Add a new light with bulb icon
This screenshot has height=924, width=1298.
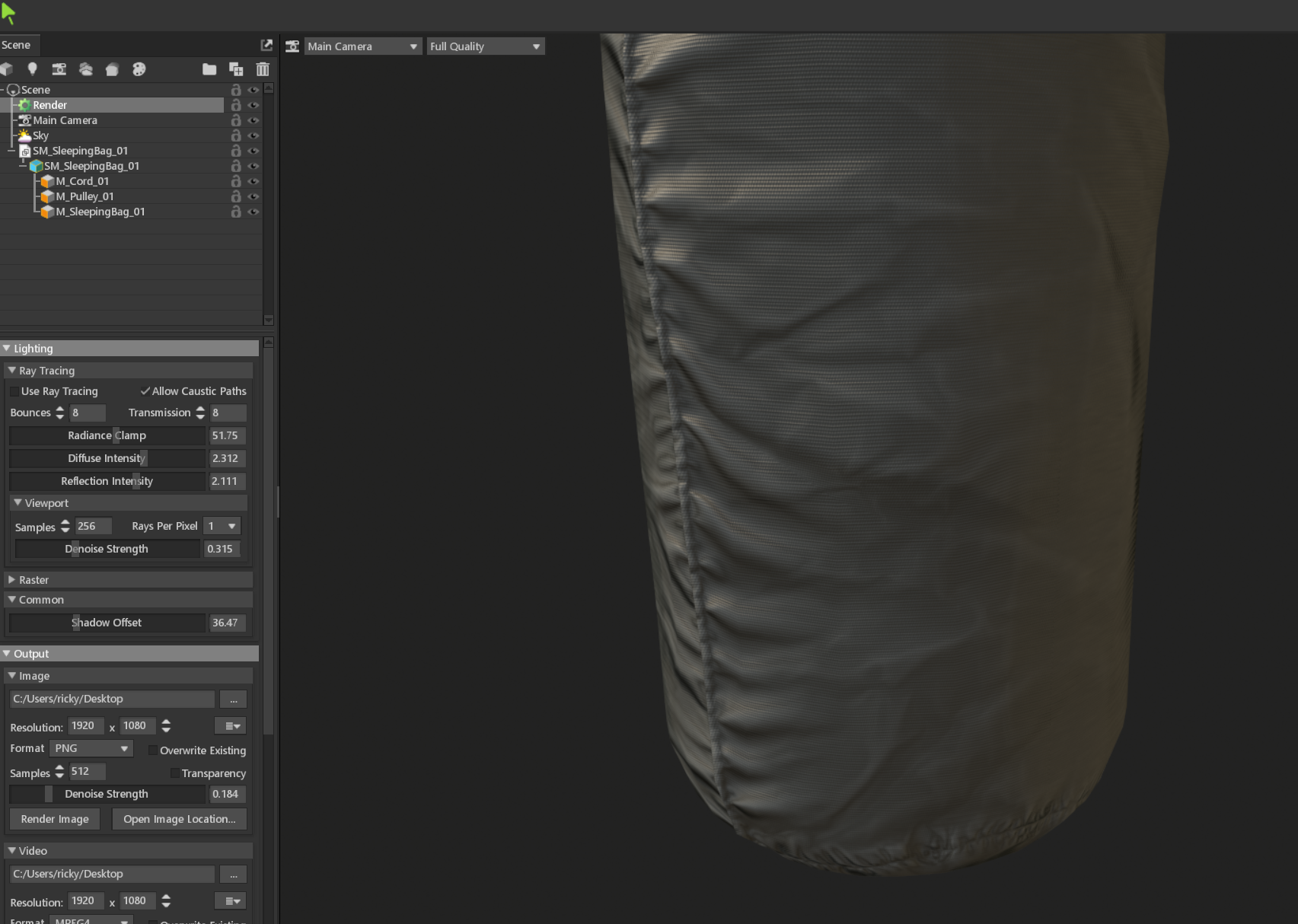[33, 69]
